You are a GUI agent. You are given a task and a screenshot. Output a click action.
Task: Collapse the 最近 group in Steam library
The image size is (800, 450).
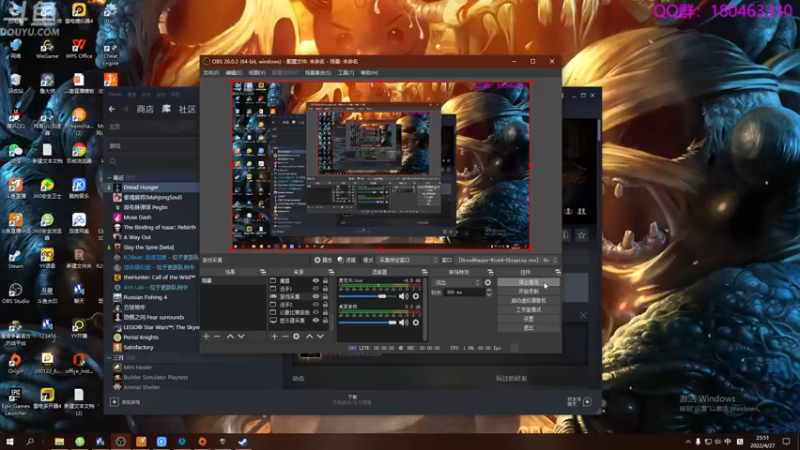point(109,178)
